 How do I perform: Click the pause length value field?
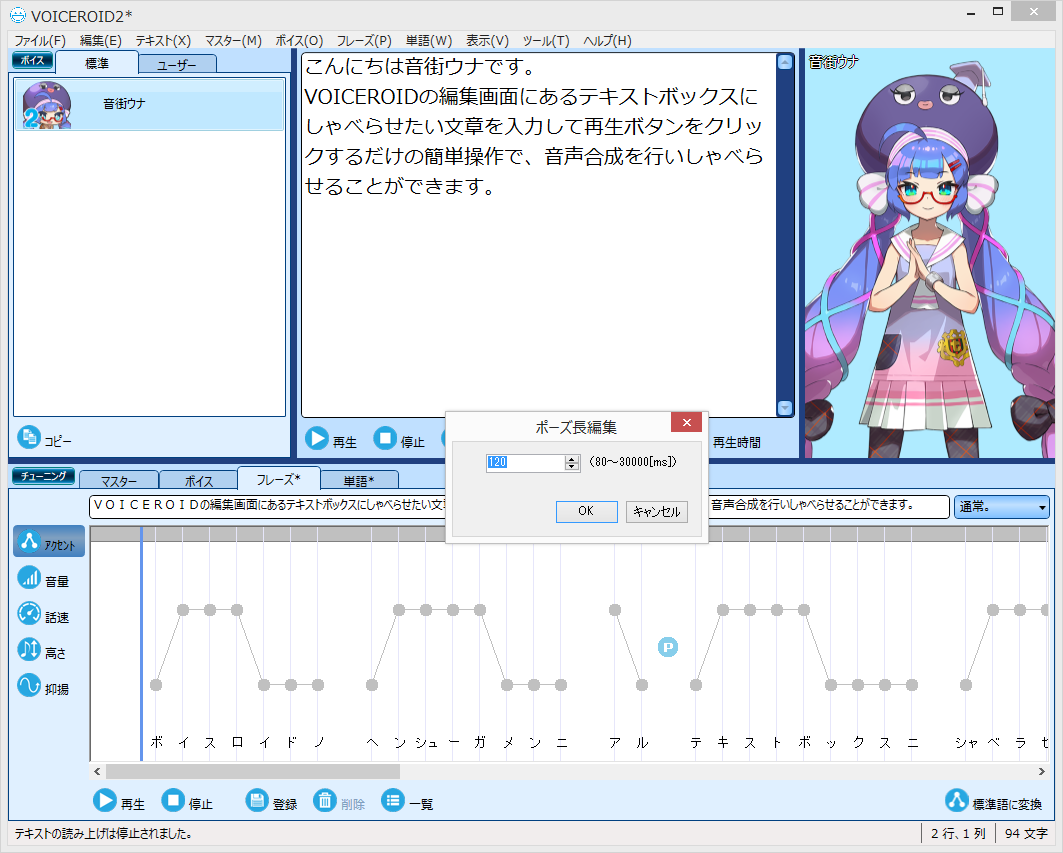(x=525, y=462)
